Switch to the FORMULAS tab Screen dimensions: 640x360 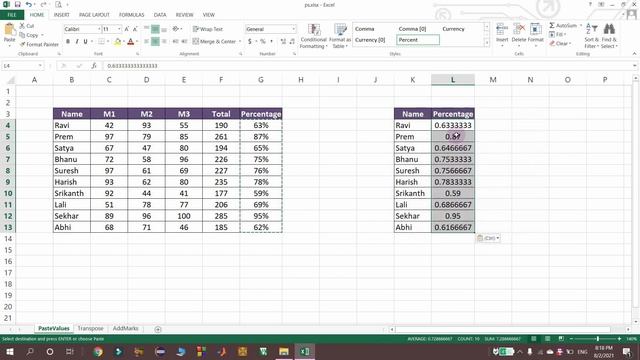131,15
